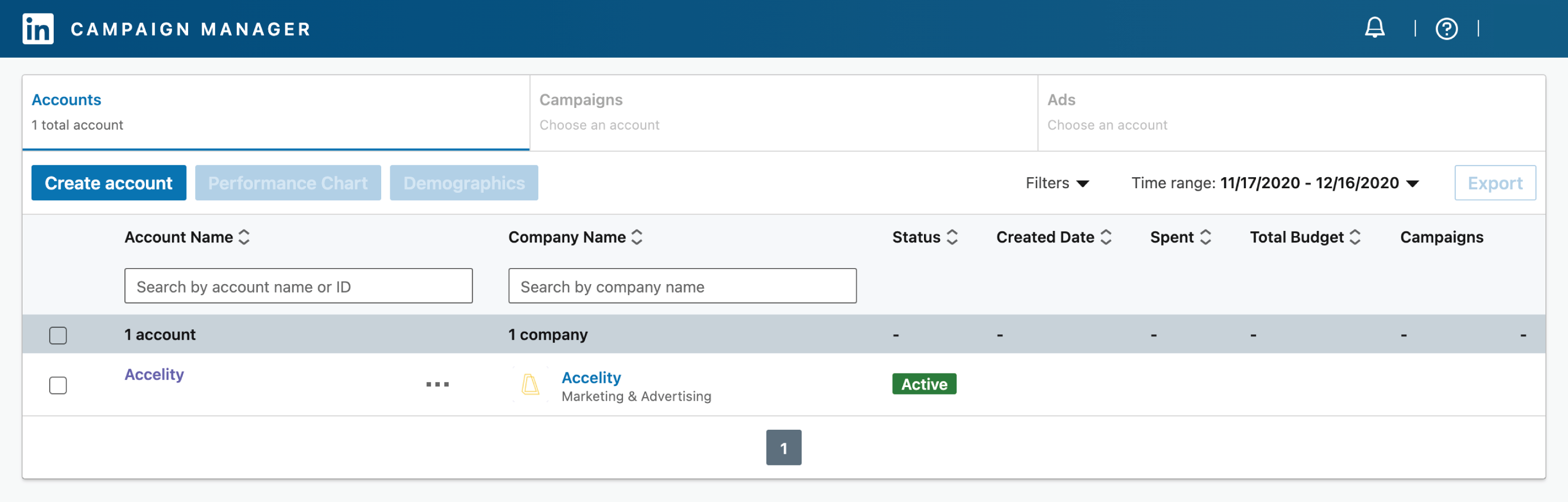Sort by Created Date arrows

click(1106, 237)
